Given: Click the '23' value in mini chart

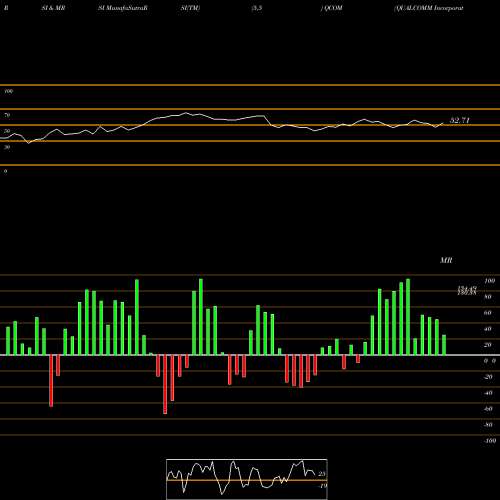Looking at the screenshot, I should tap(322, 474).
